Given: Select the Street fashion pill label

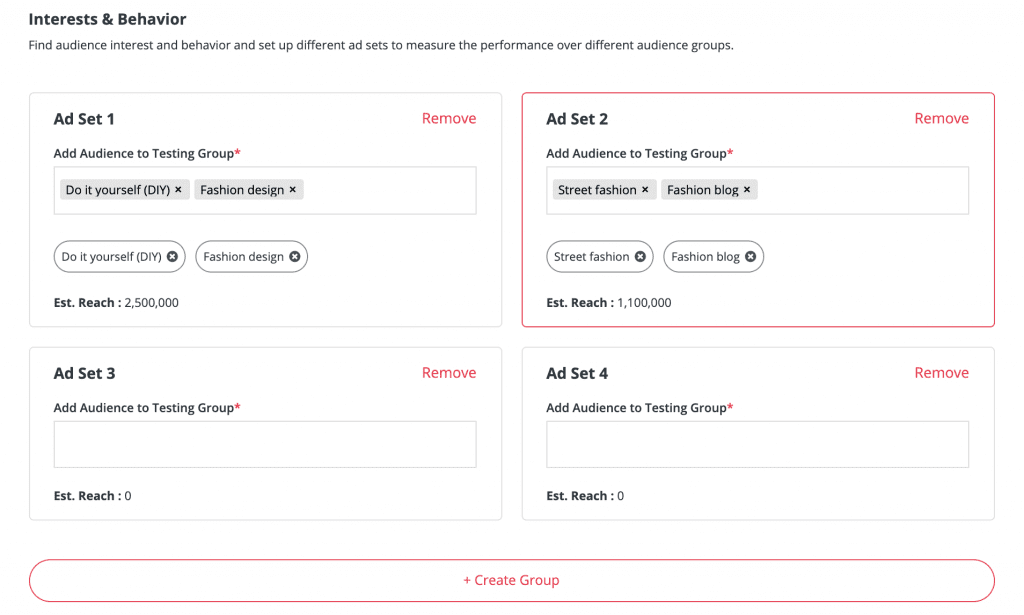Looking at the screenshot, I should tap(592, 257).
